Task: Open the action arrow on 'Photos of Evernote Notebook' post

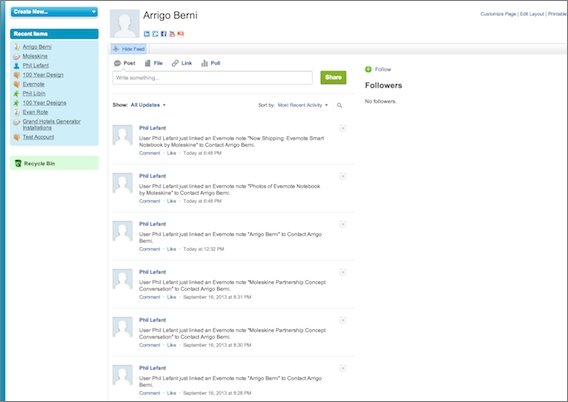Action: [343, 176]
